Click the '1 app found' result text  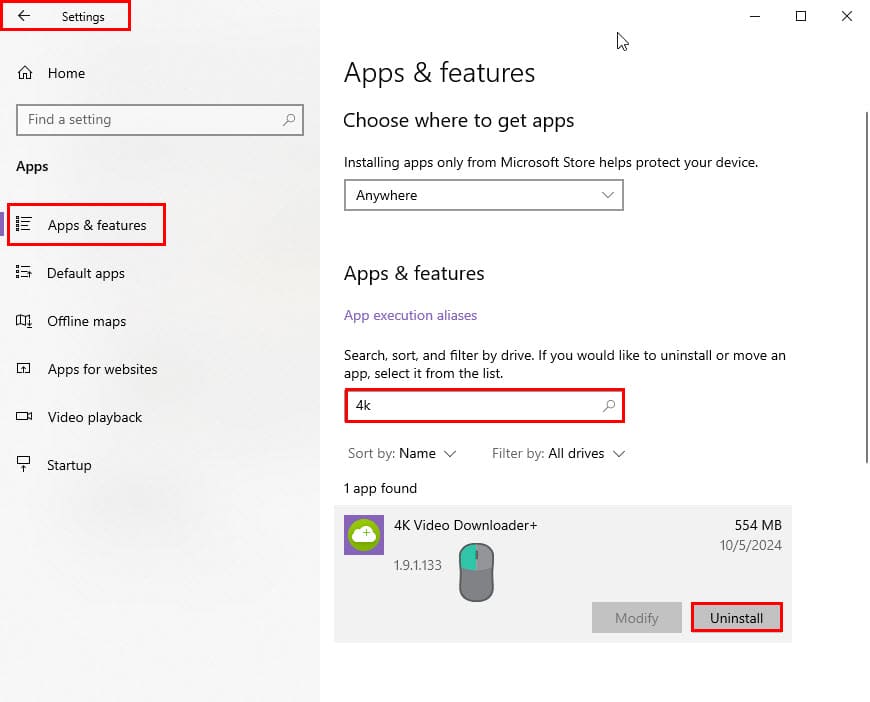[380, 488]
